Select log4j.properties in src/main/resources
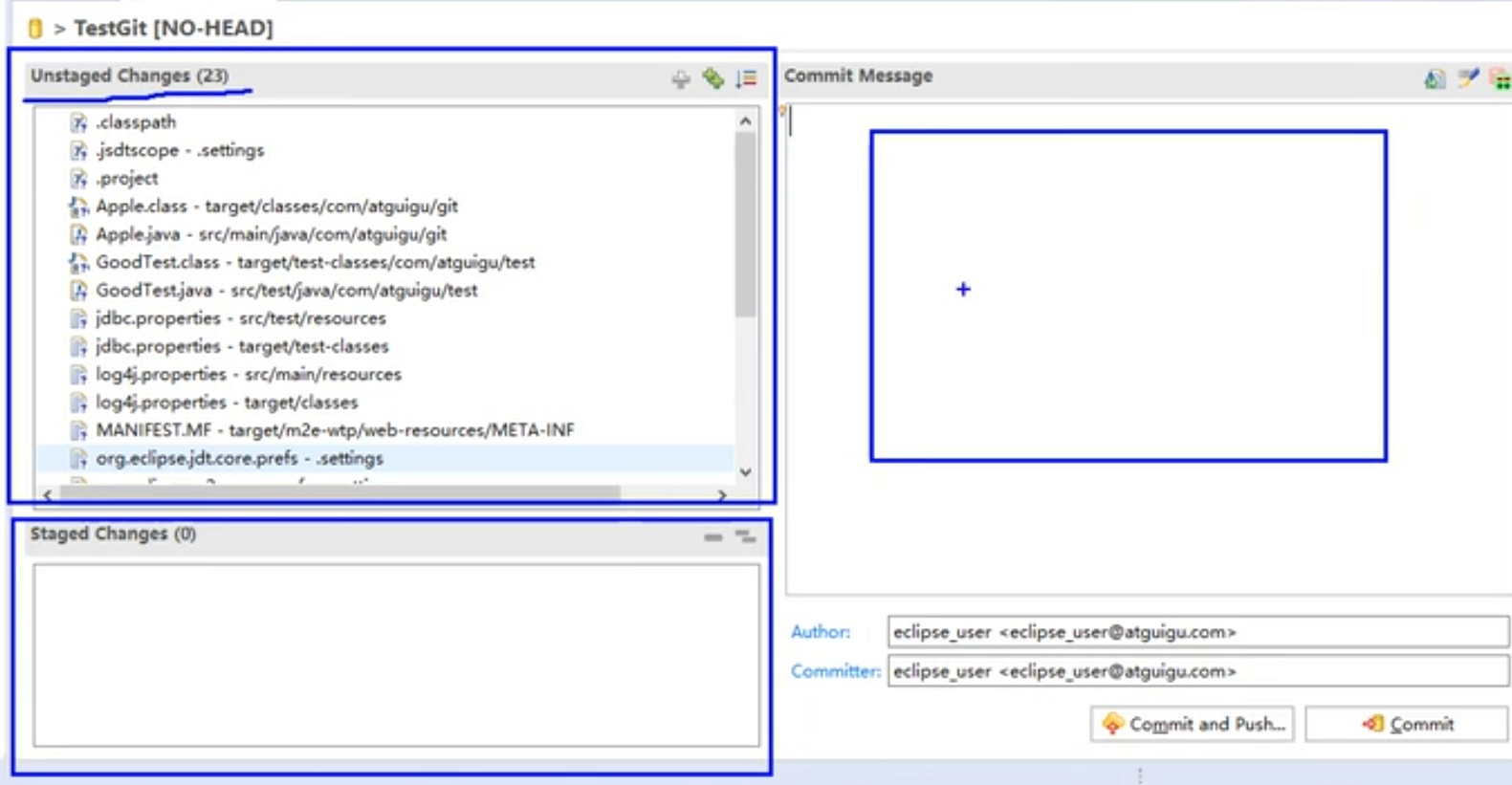The width and height of the screenshot is (1512, 785). click(249, 374)
